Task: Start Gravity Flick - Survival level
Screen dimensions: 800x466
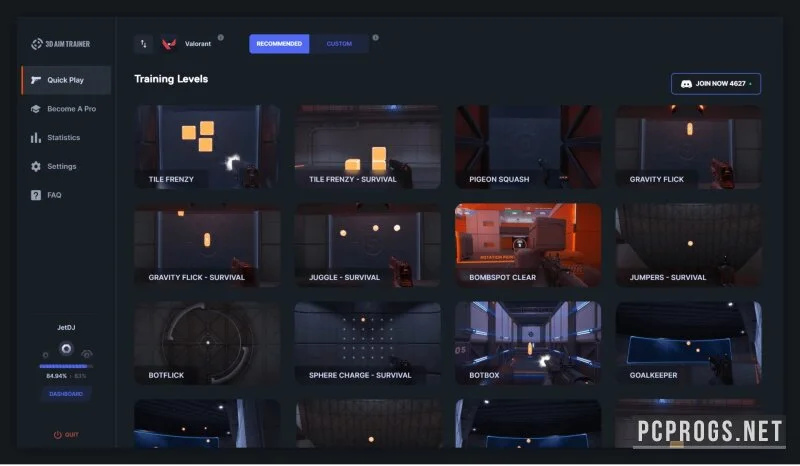Action: pyautogui.click(x=207, y=245)
